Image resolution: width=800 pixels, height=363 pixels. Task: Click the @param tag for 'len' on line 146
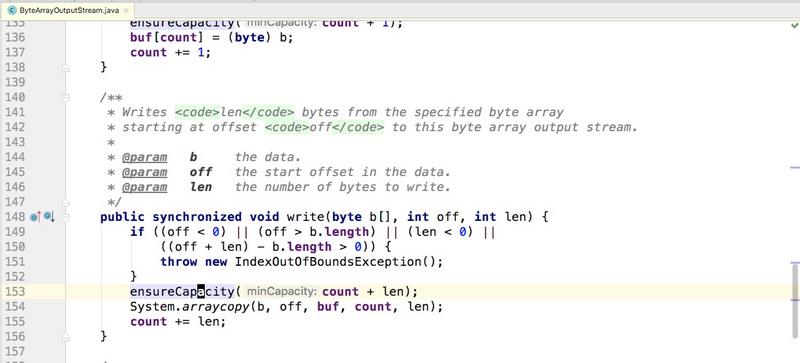[x=144, y=187]
